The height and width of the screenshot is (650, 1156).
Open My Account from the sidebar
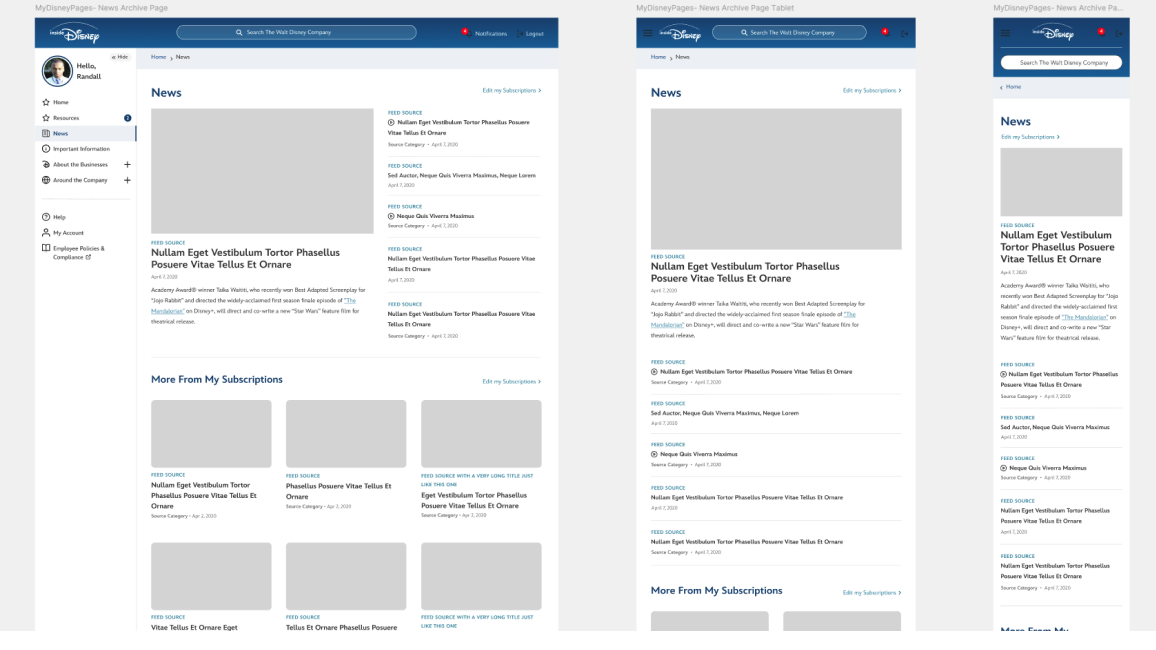click(x=68, y=233)
